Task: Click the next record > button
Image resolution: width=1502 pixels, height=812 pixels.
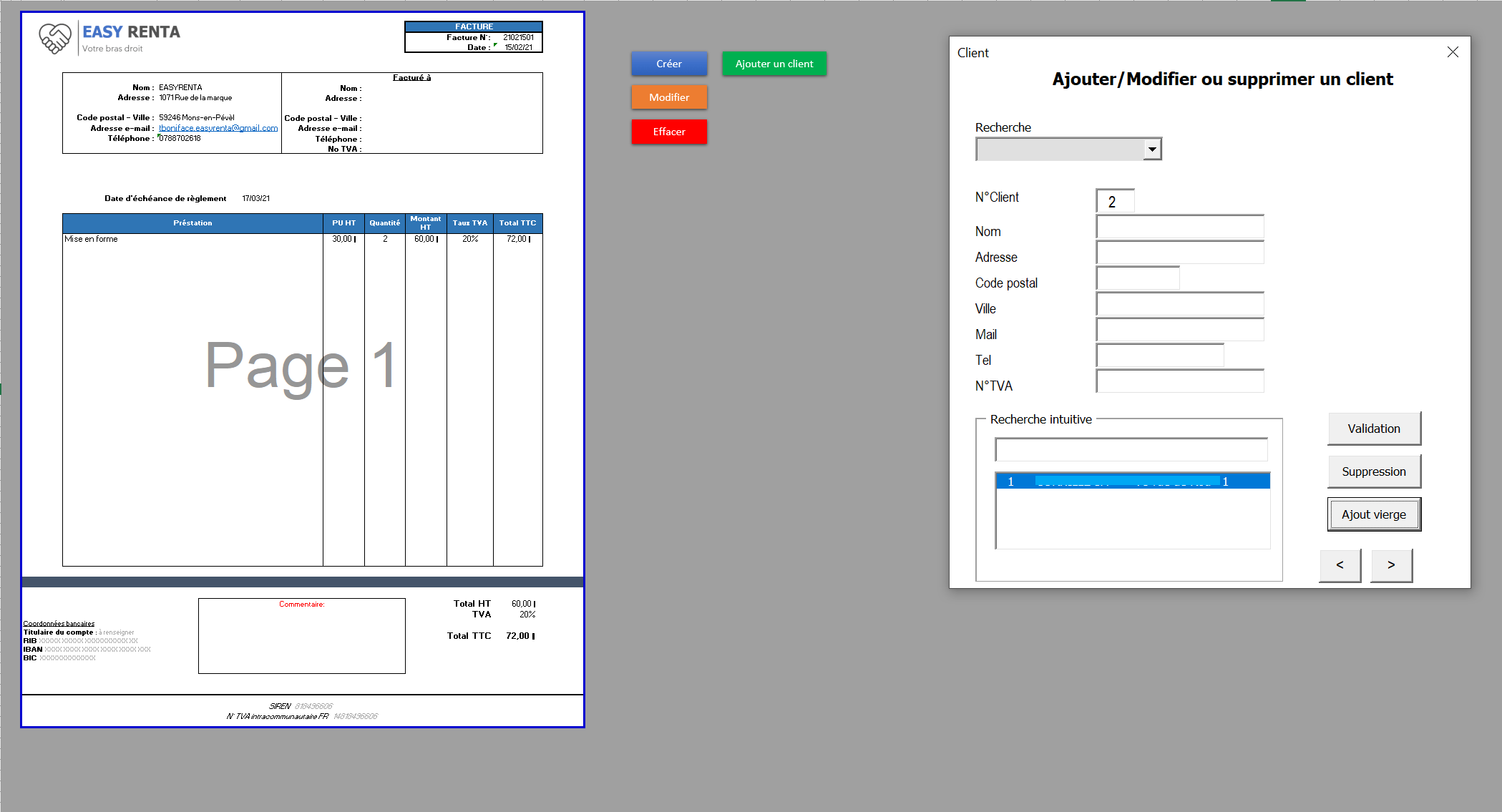Action: pyautogui.click(x=1391, y=565)
